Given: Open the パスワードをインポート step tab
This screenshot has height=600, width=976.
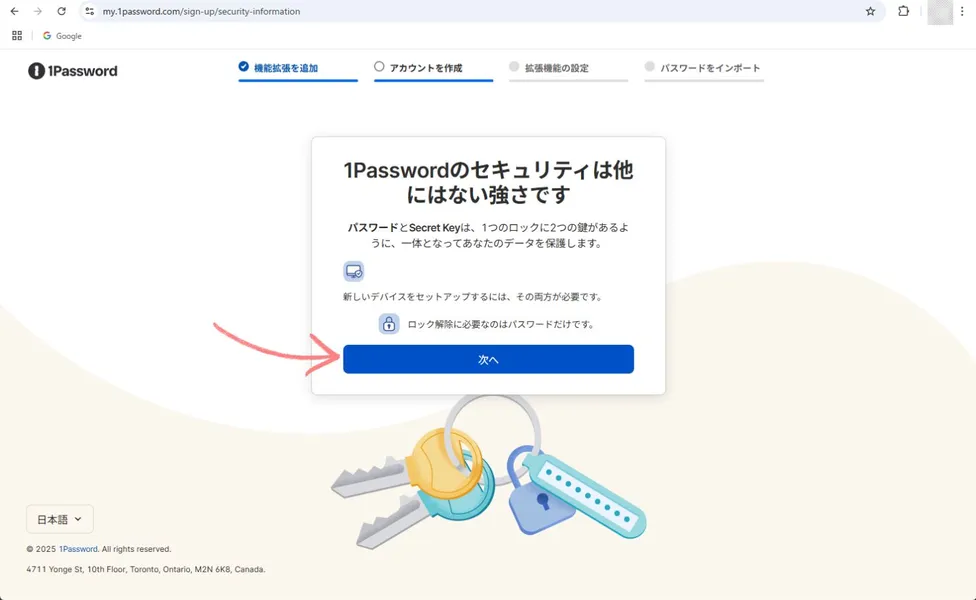Looking at the screenshot, I should tap(703, 68).
